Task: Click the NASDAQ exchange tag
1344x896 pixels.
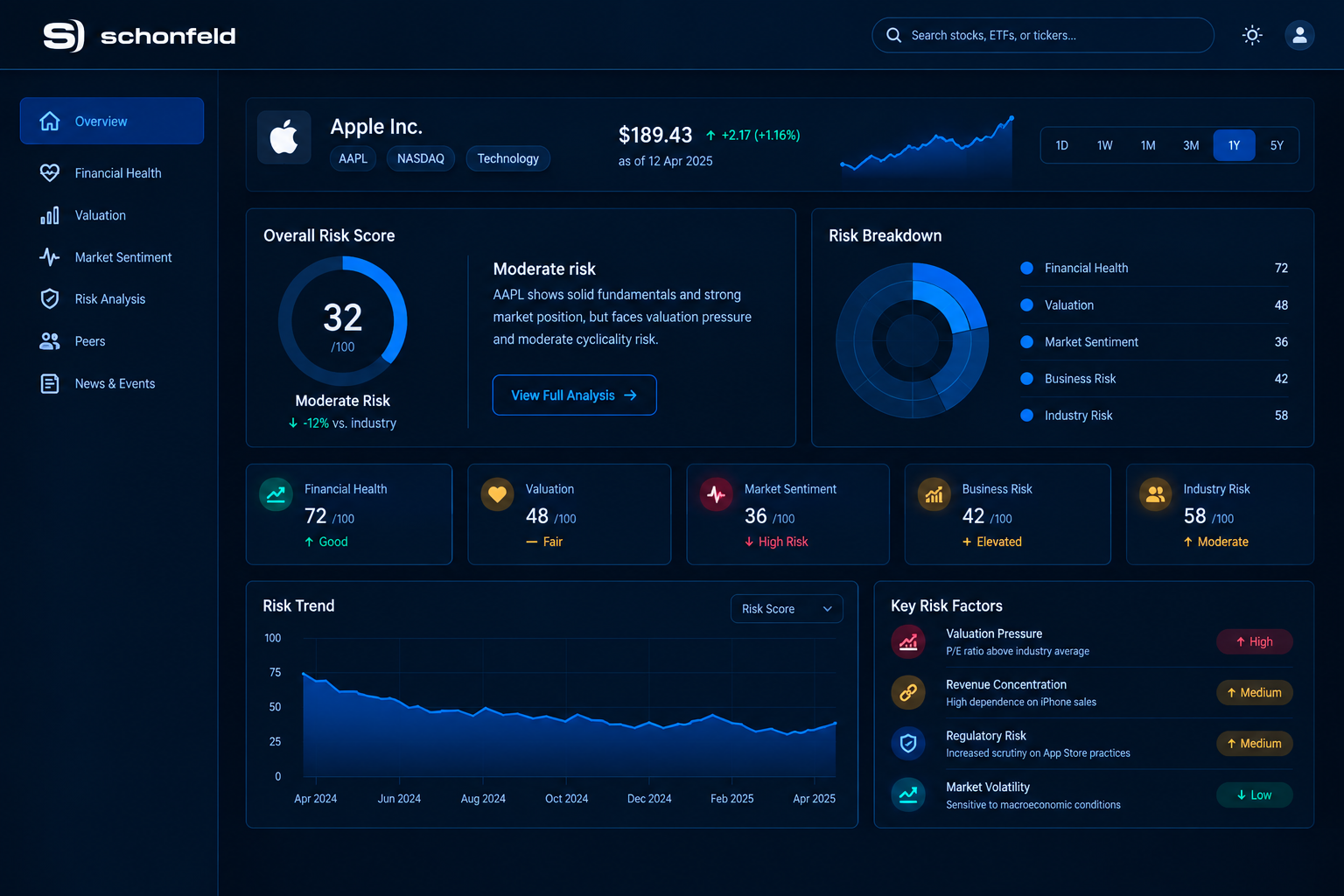Action: 421,158
